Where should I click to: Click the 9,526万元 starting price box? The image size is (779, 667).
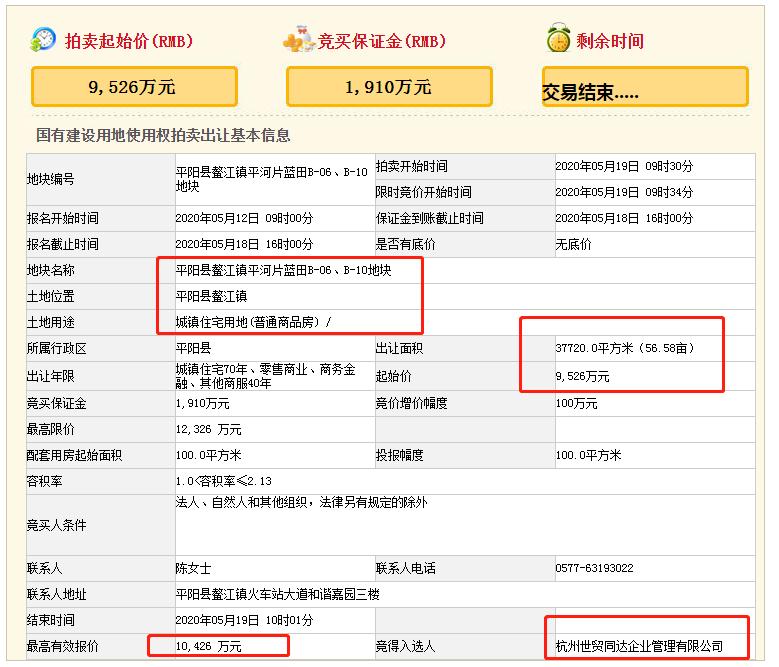point(134,87)
